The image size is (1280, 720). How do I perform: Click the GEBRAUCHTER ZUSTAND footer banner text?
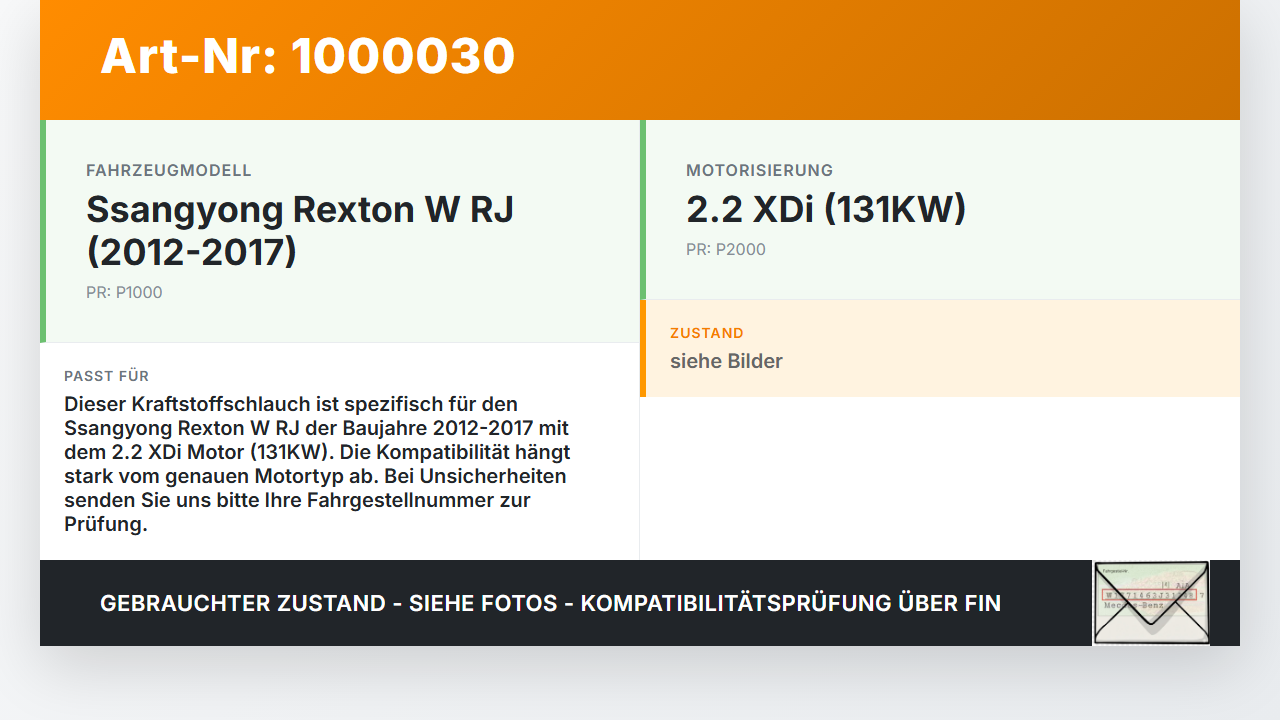(x=550, y=603)
